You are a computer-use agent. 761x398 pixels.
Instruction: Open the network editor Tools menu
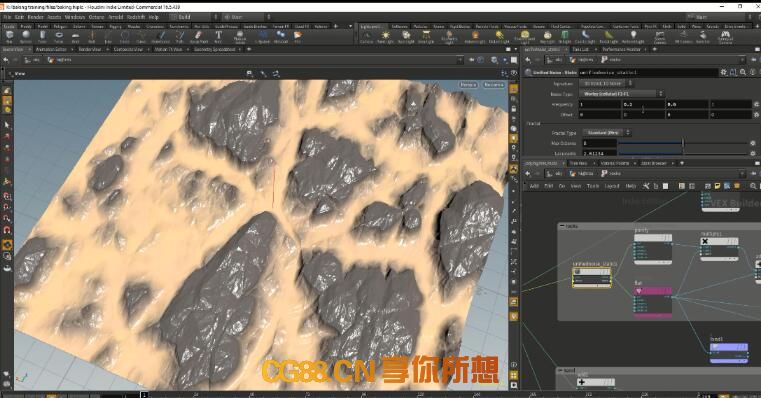(593, 186)
